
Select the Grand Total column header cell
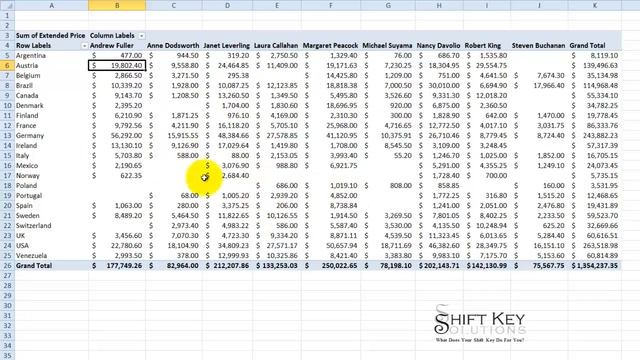point(595,46)
